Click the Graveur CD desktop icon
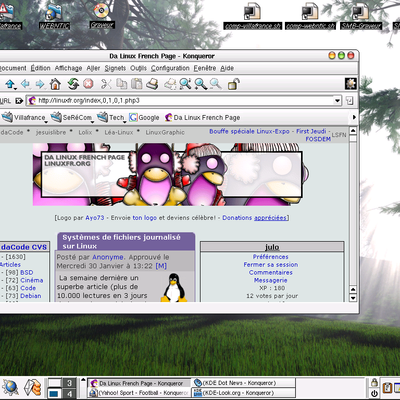 (102, 15)
